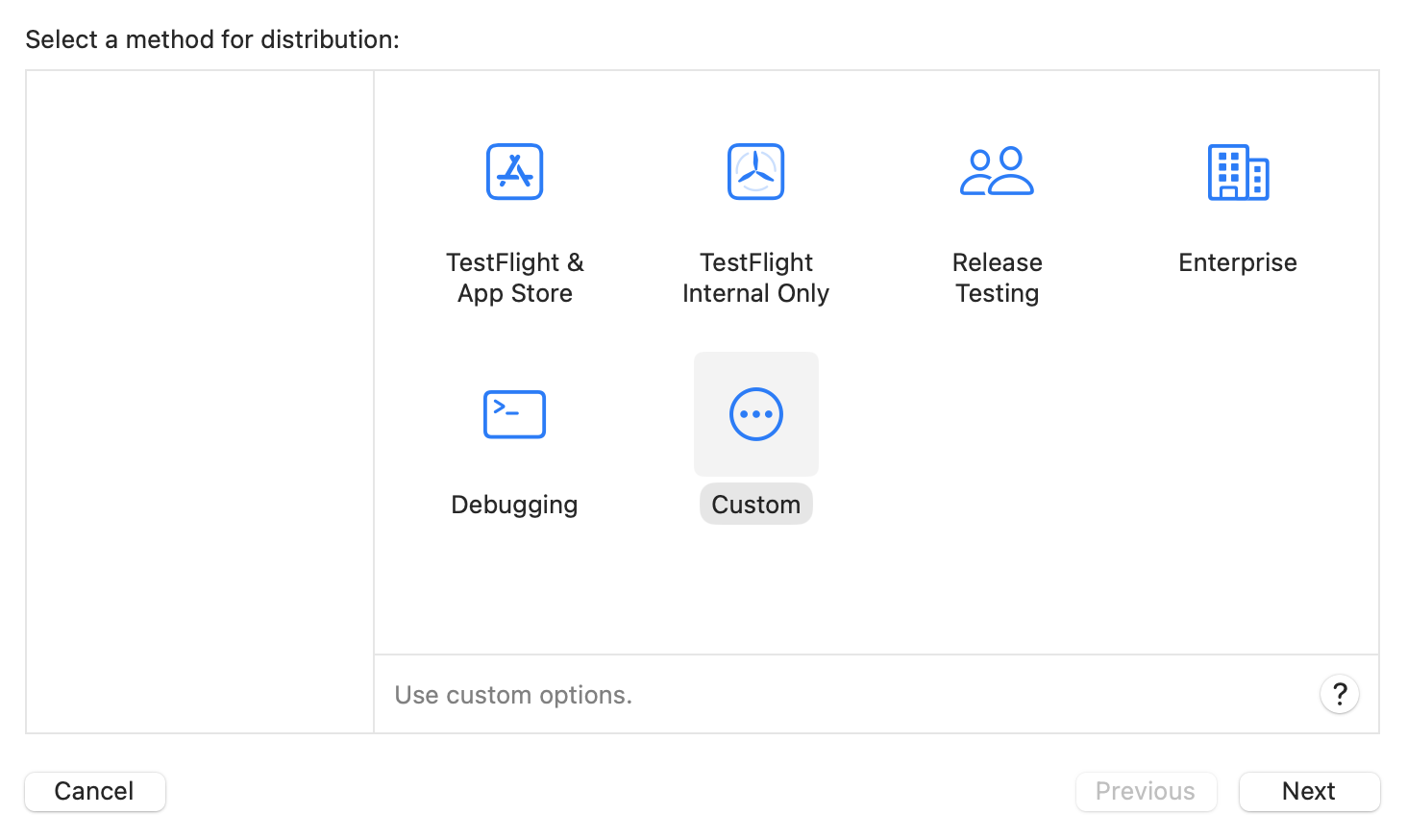Click the "TestFlight Internal Only" label
This screenshot has width=1407, height=840.
755,278
